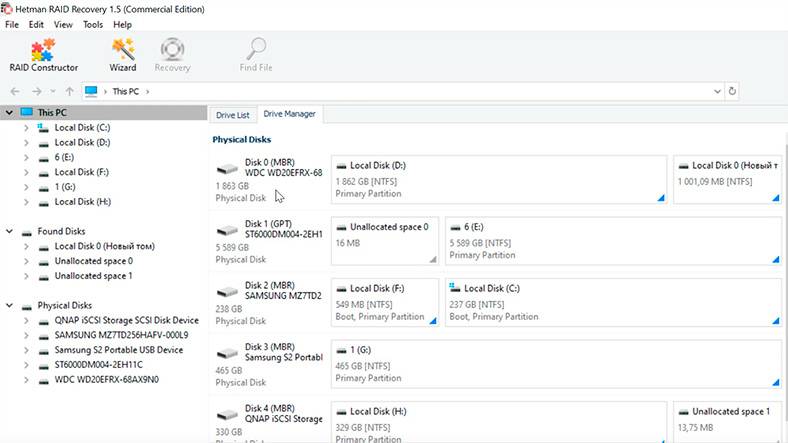Select 1 (G:) partition block

click(x=556, y=364)
